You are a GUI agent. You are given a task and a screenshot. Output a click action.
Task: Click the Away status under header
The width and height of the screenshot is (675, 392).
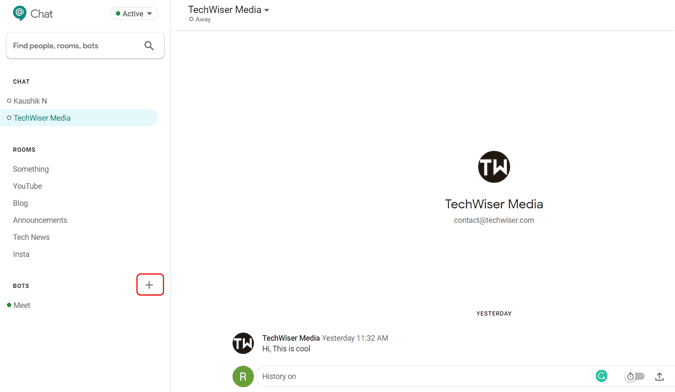pyautogui.click(x=200, y=19)
